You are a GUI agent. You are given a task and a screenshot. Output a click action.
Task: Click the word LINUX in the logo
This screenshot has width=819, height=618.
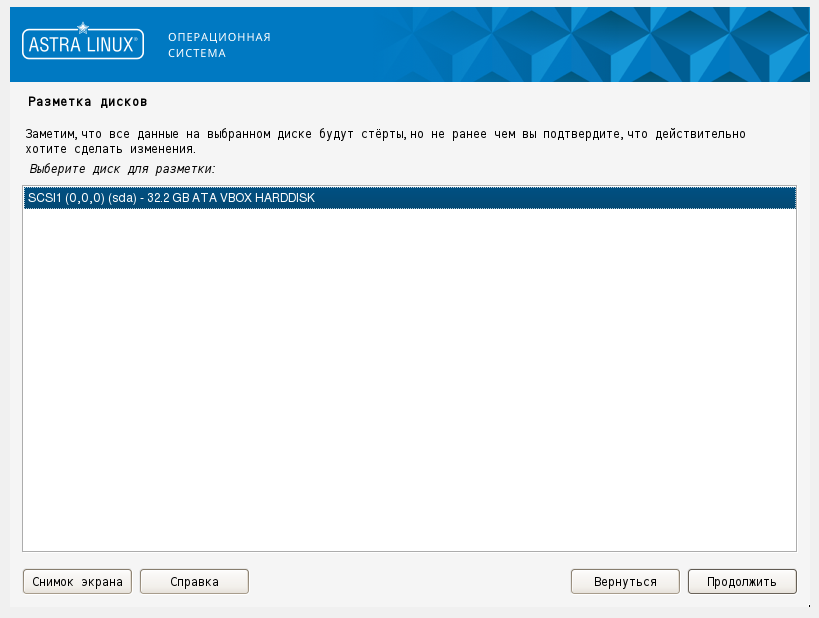[x=110, y=45]
